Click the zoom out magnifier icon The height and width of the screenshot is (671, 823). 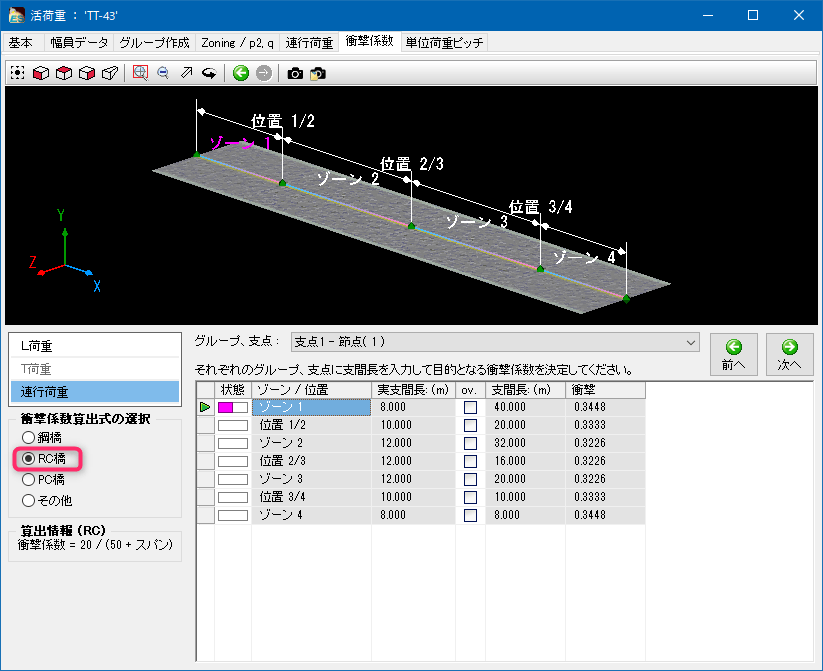point(163,73)
